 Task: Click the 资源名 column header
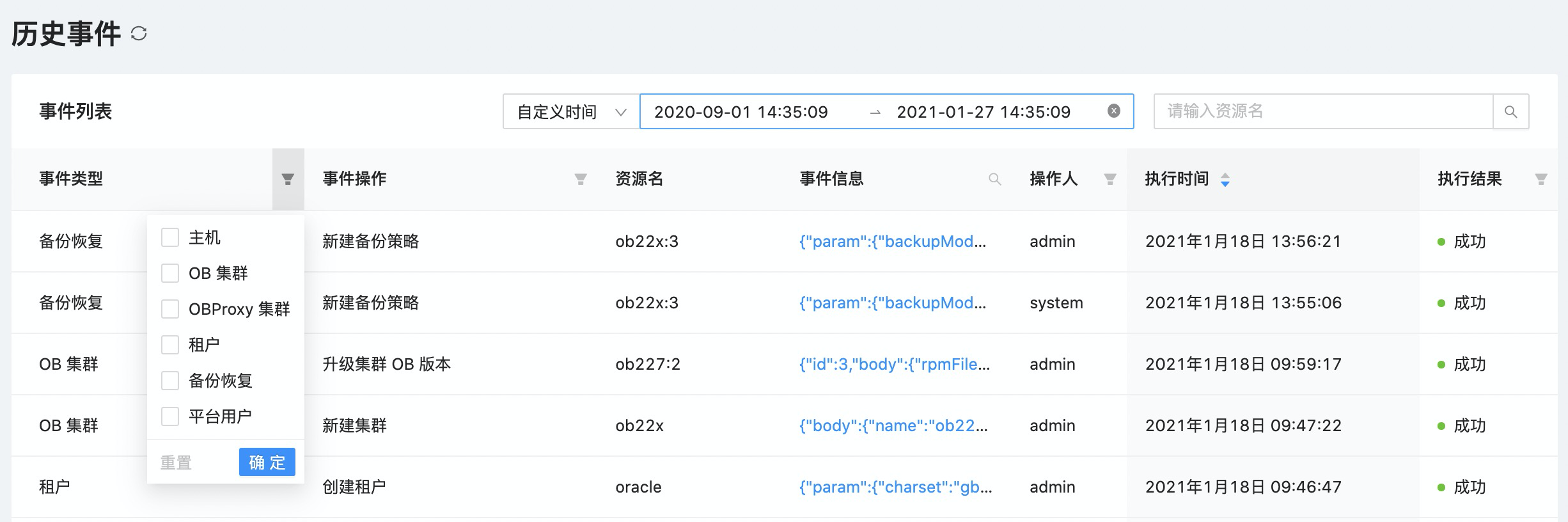tap(639, 178)
